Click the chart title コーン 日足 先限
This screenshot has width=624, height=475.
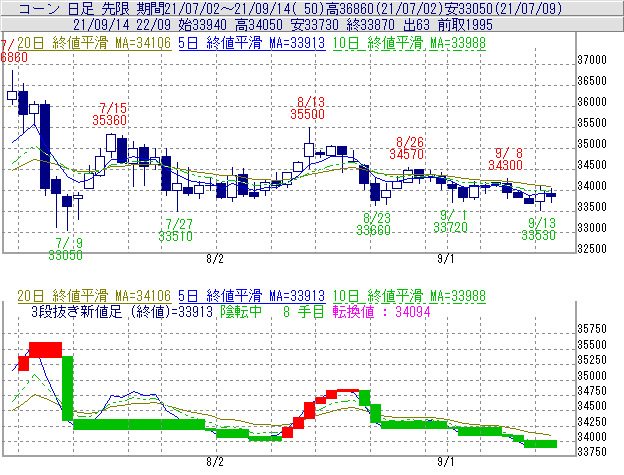point(74,8)
